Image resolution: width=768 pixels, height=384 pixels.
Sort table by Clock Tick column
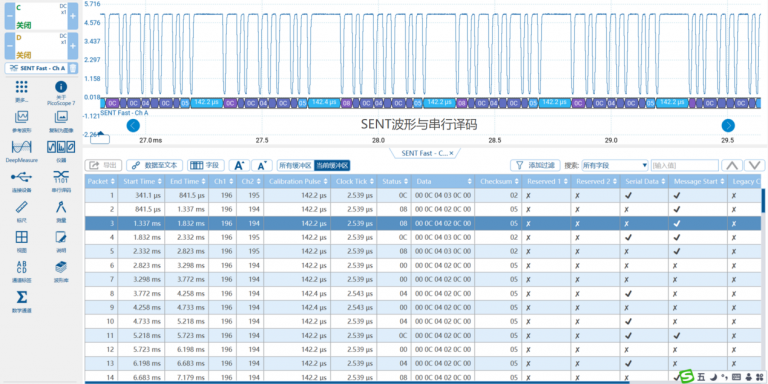(355, 181)
